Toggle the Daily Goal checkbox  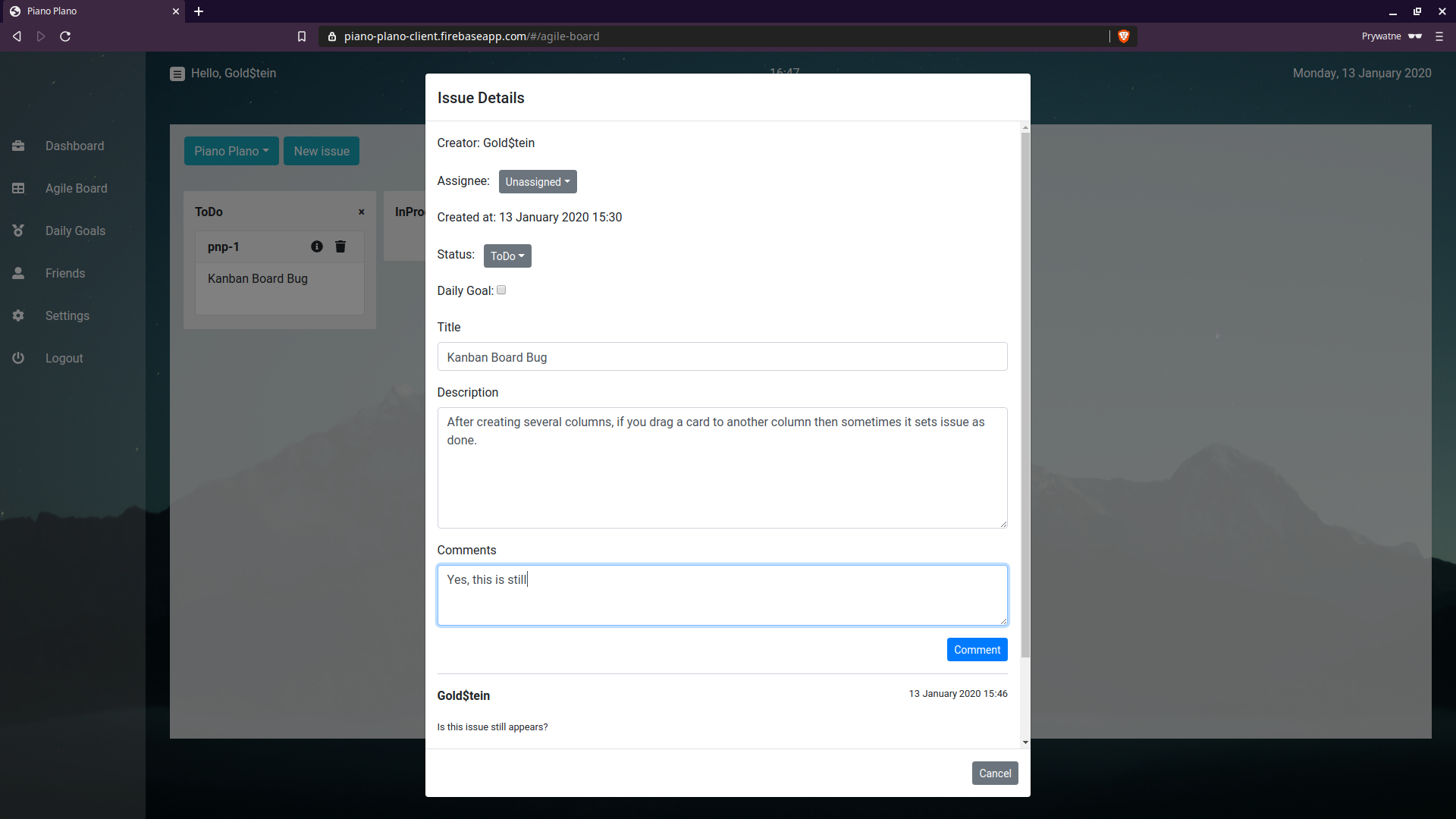coord(501,290)
